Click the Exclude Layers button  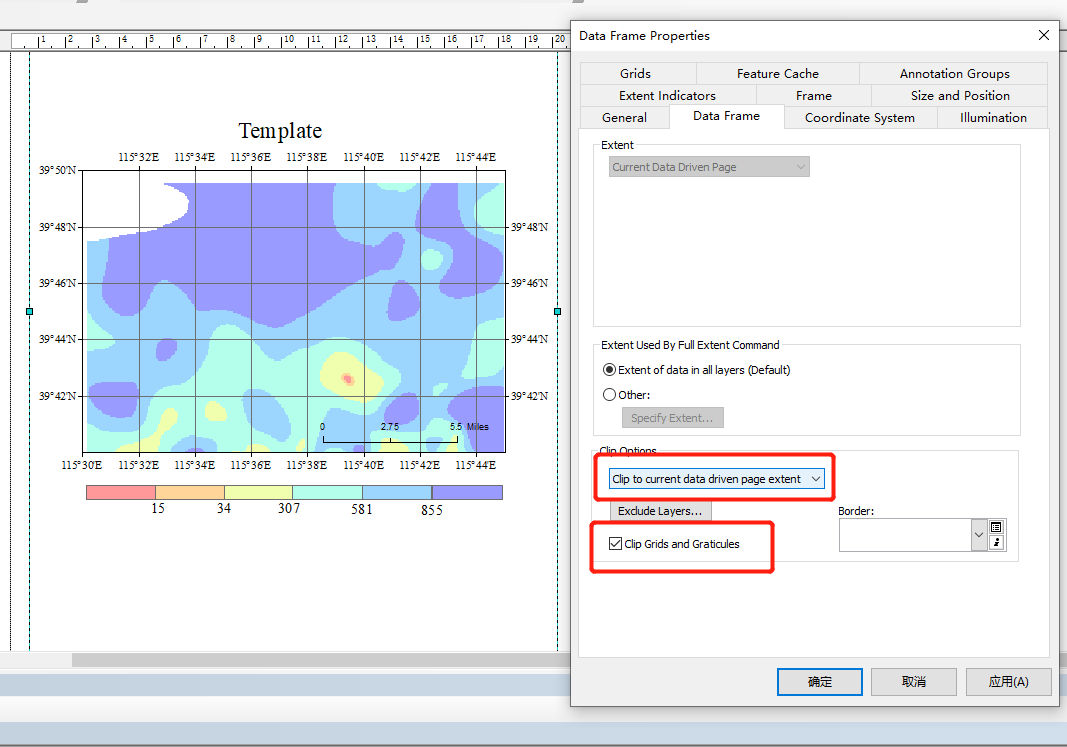point(660,511)
